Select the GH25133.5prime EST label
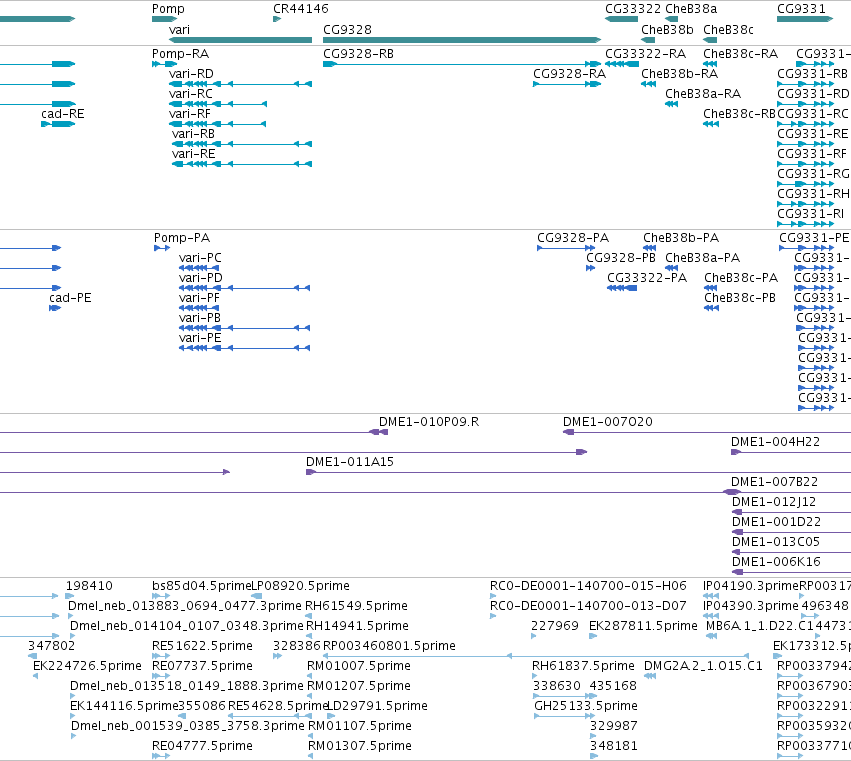 tap(586, 706)
